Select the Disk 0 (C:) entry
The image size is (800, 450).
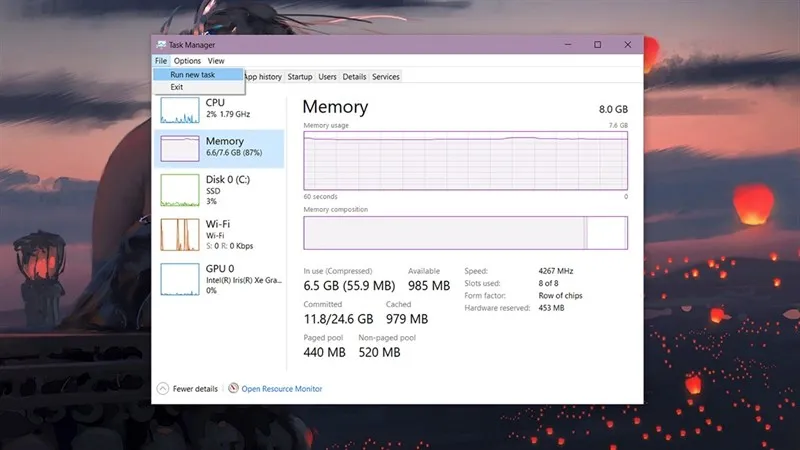[x=219, y=190]
